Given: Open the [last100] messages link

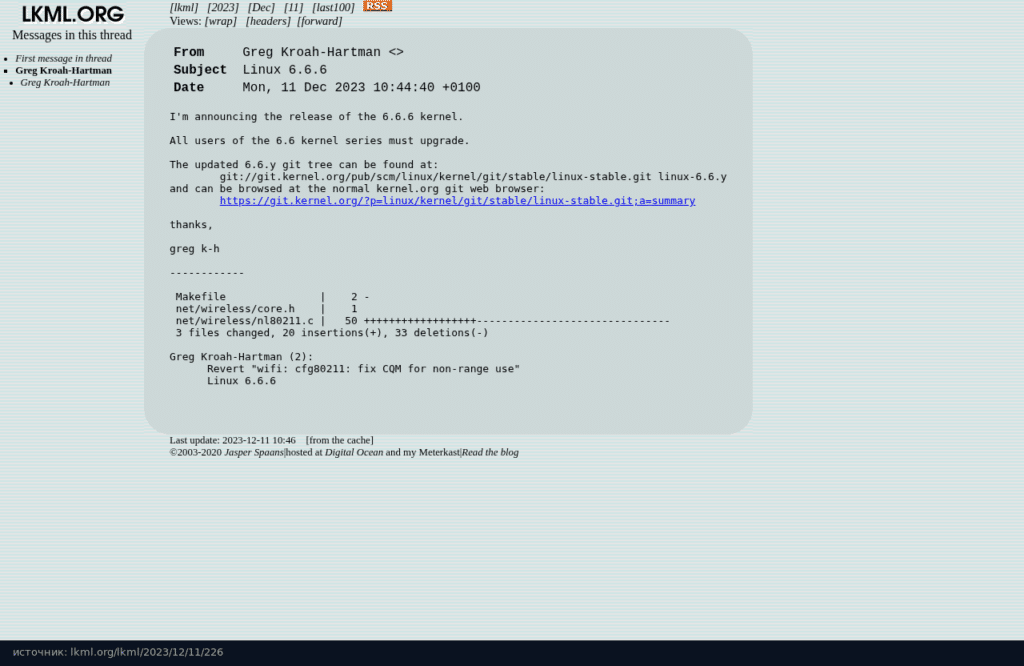Looking at the screenshot, I should point(333,8).
